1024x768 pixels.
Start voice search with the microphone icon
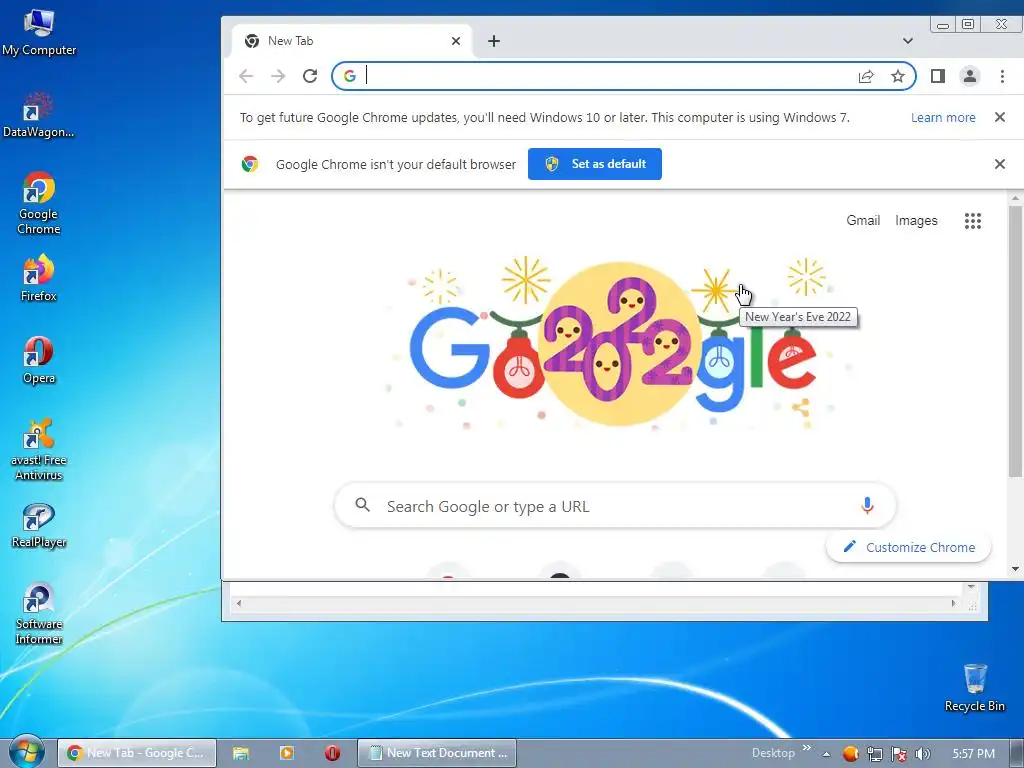click(x=867, y=505)
